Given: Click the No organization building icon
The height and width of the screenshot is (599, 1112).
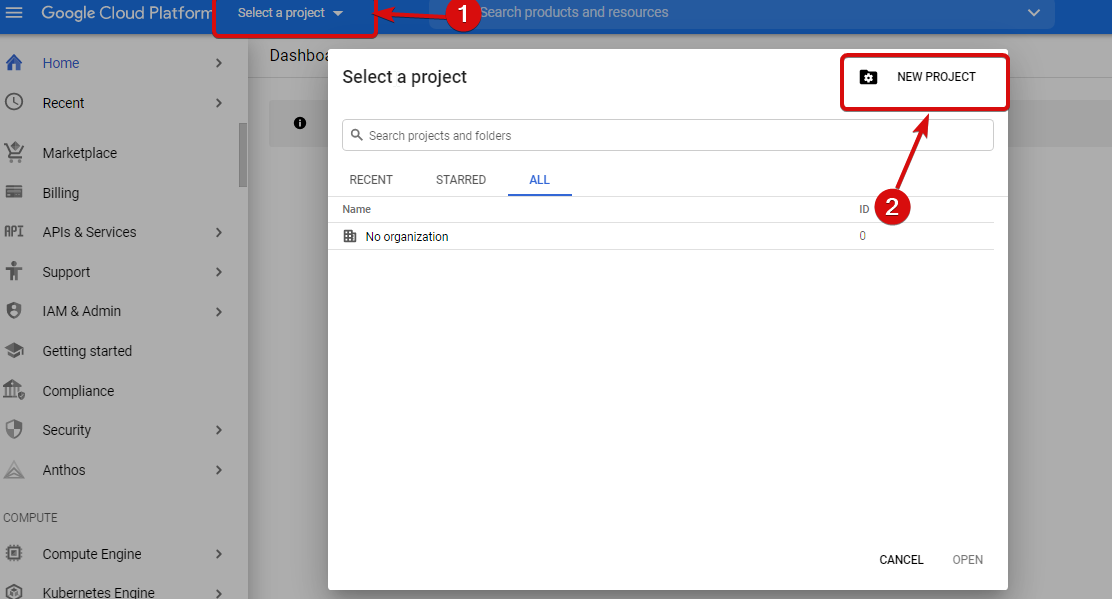Looking at the screenshot, I should (x=350, y=236).
